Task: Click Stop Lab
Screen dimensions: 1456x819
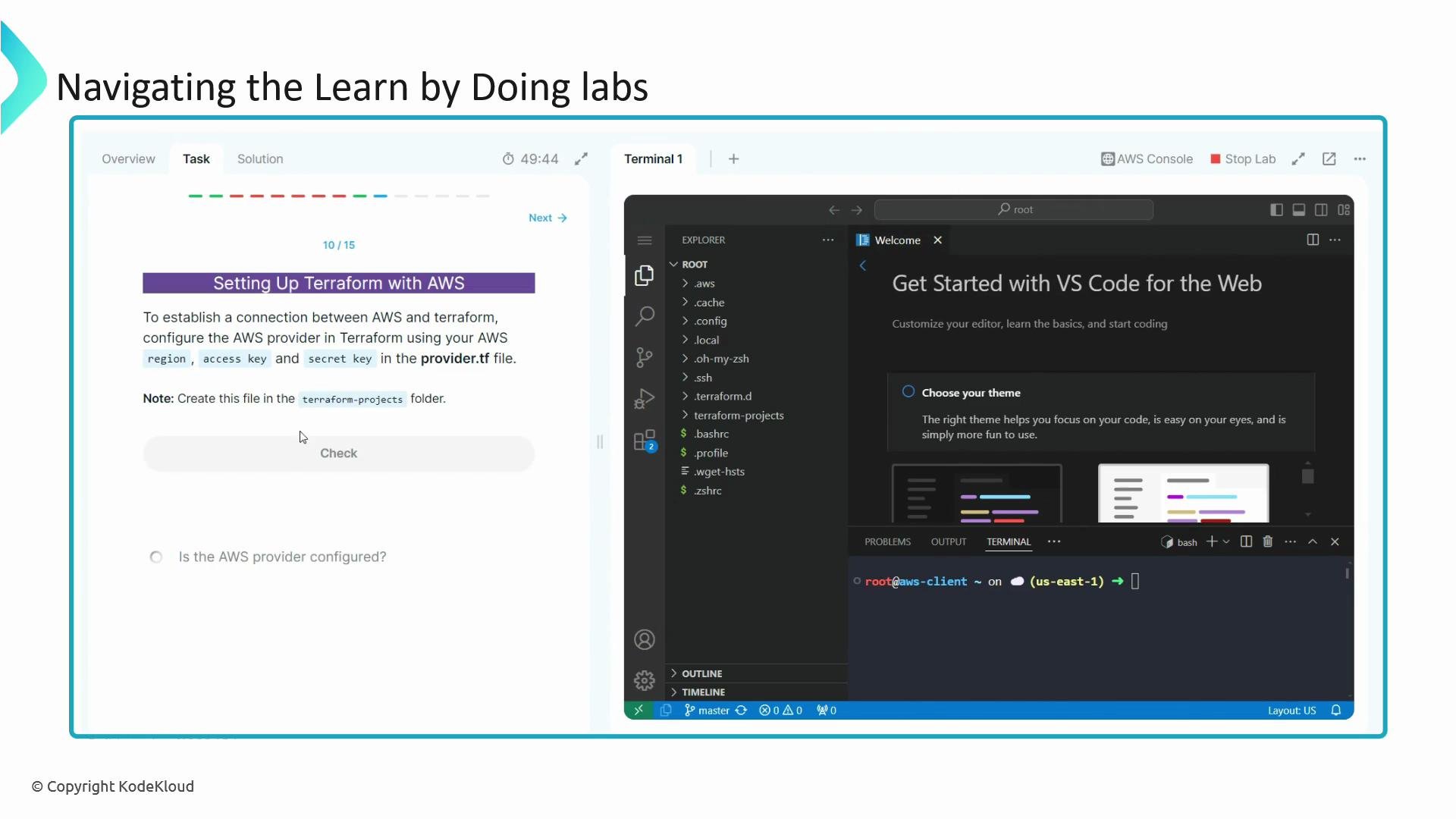Action: coord(1243,158)
